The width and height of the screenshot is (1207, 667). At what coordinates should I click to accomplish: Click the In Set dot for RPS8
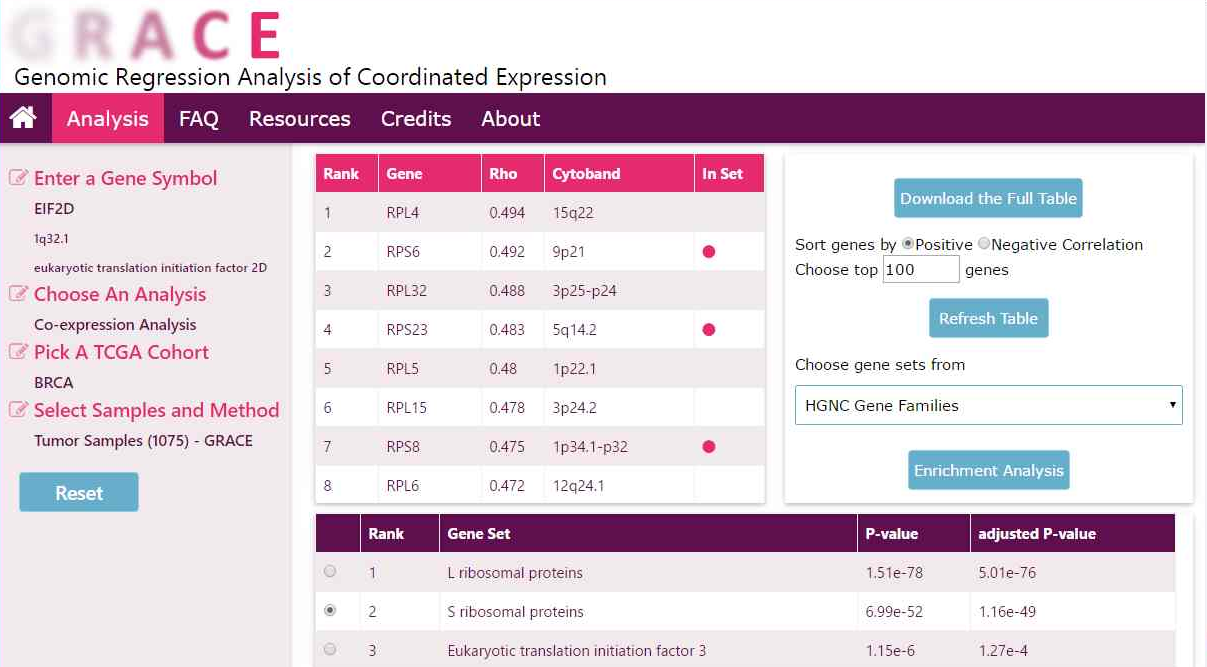click(709, 447)
